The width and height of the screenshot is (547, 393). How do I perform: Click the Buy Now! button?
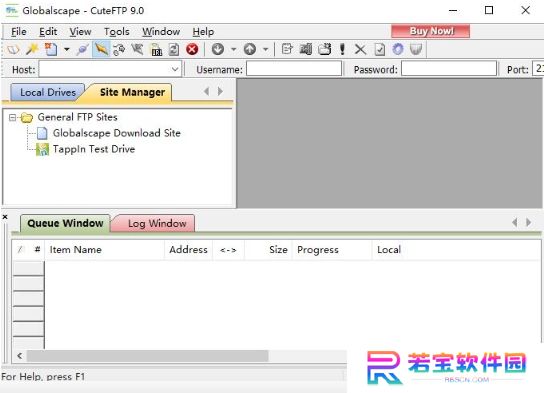430,31
